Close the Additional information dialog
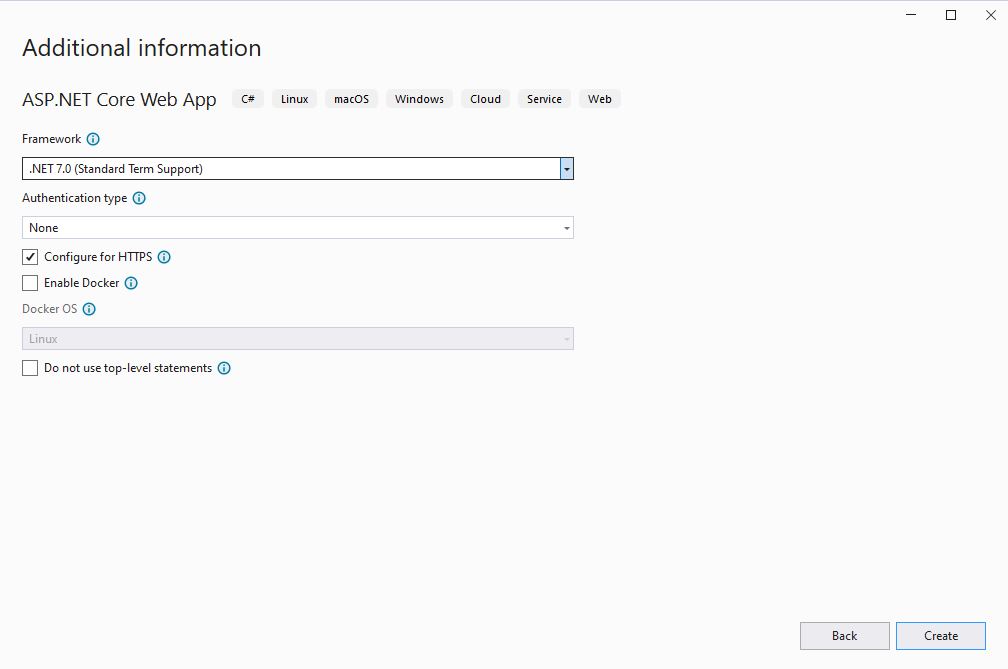 click(991, 15)
